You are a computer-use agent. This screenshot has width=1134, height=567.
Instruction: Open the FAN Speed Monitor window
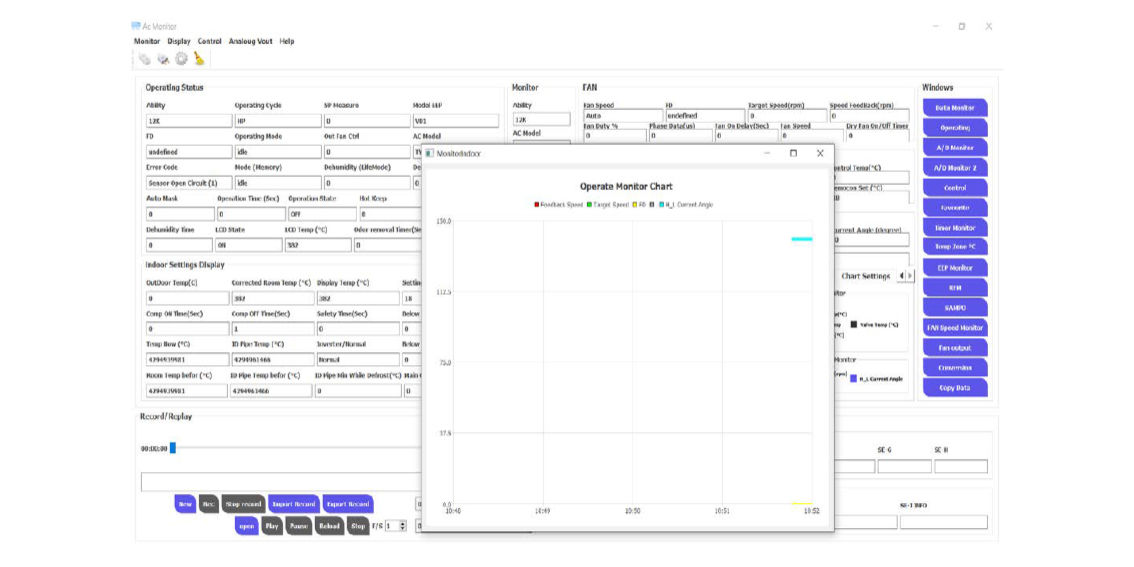[x=955, y=328]
